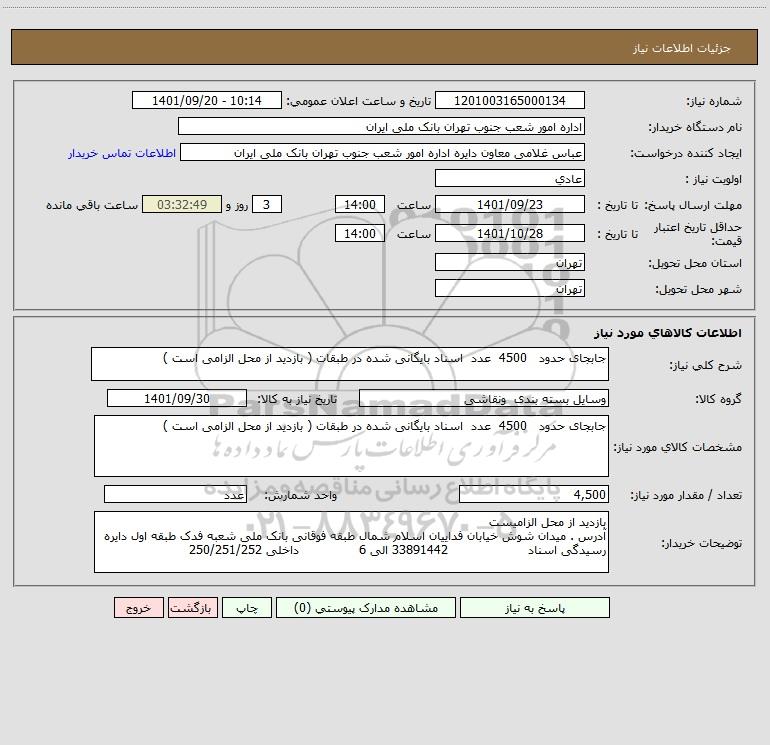Click the remaining days field showing 3
770x745 pixels.
267,204
